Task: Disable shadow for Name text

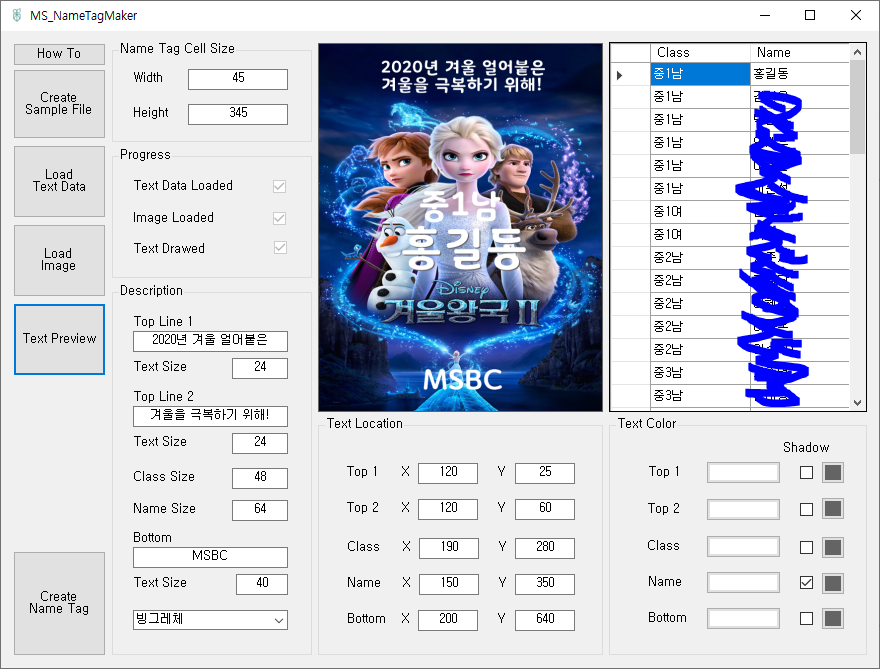Action: (x=806, y=583)
